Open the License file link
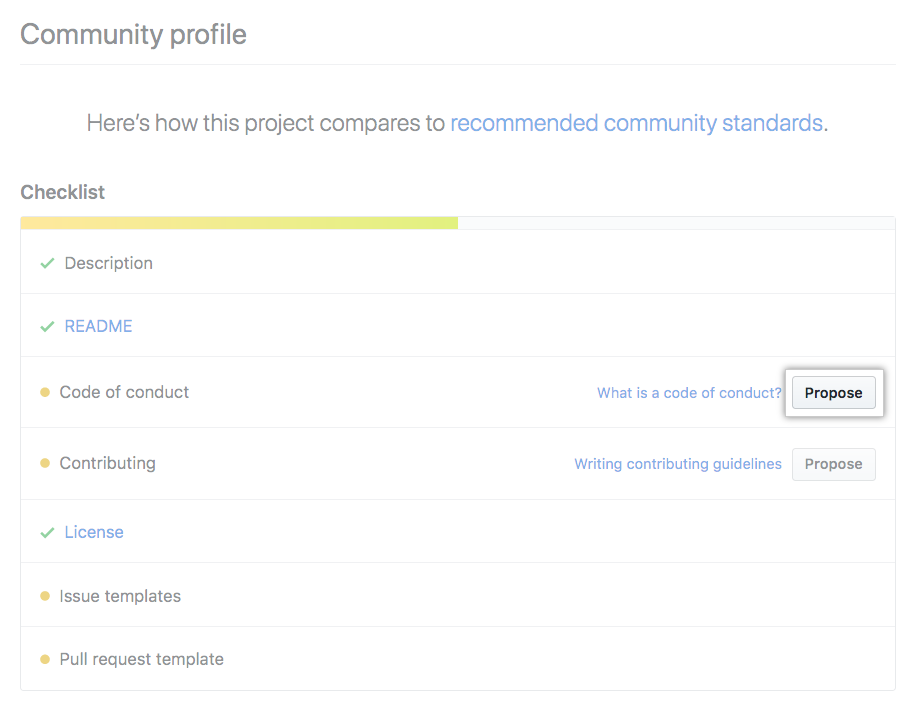 click(94, 533)
